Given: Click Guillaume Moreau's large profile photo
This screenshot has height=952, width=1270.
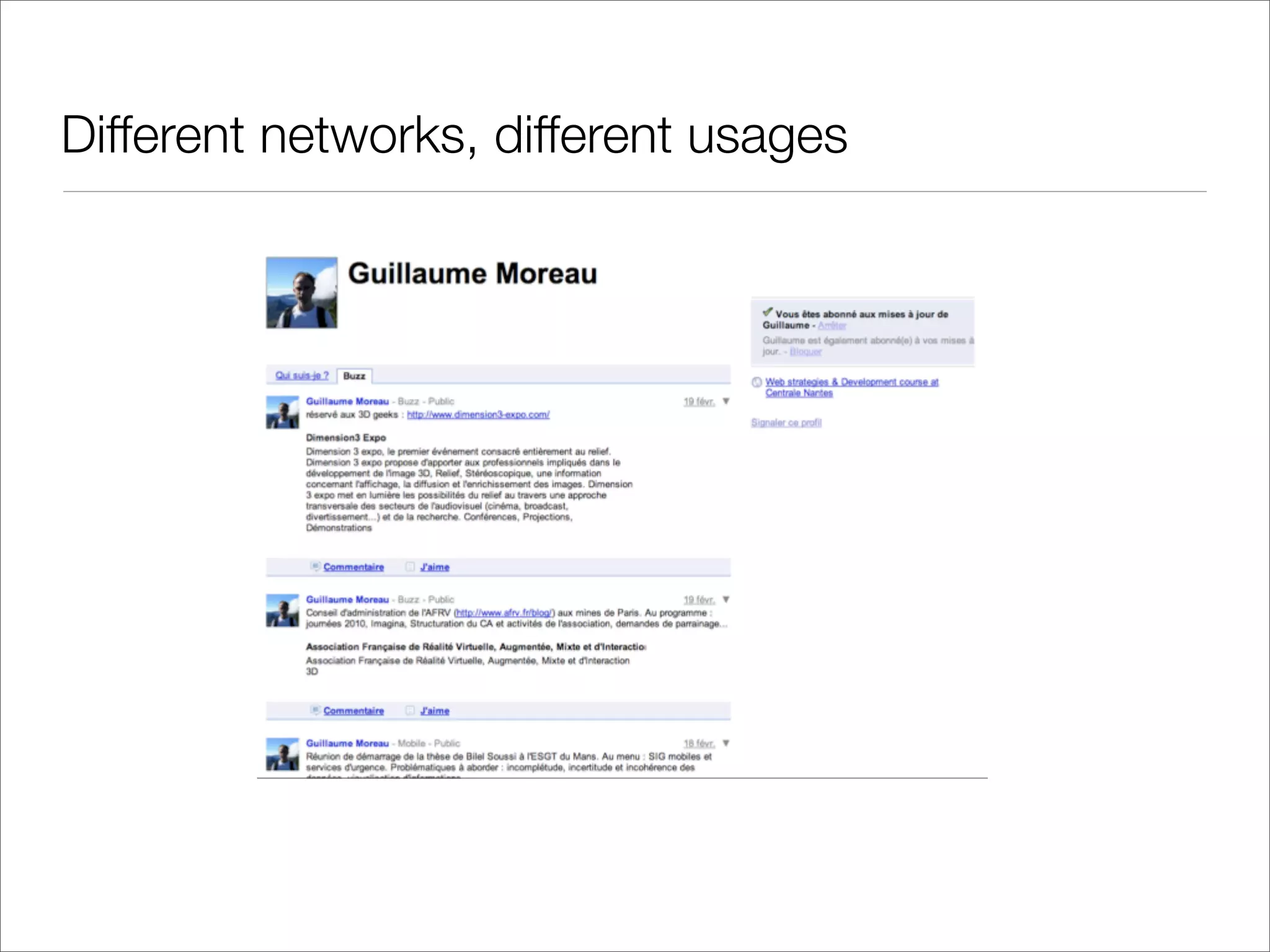Looking at the screenshot, I should click(x=302, y=293).
